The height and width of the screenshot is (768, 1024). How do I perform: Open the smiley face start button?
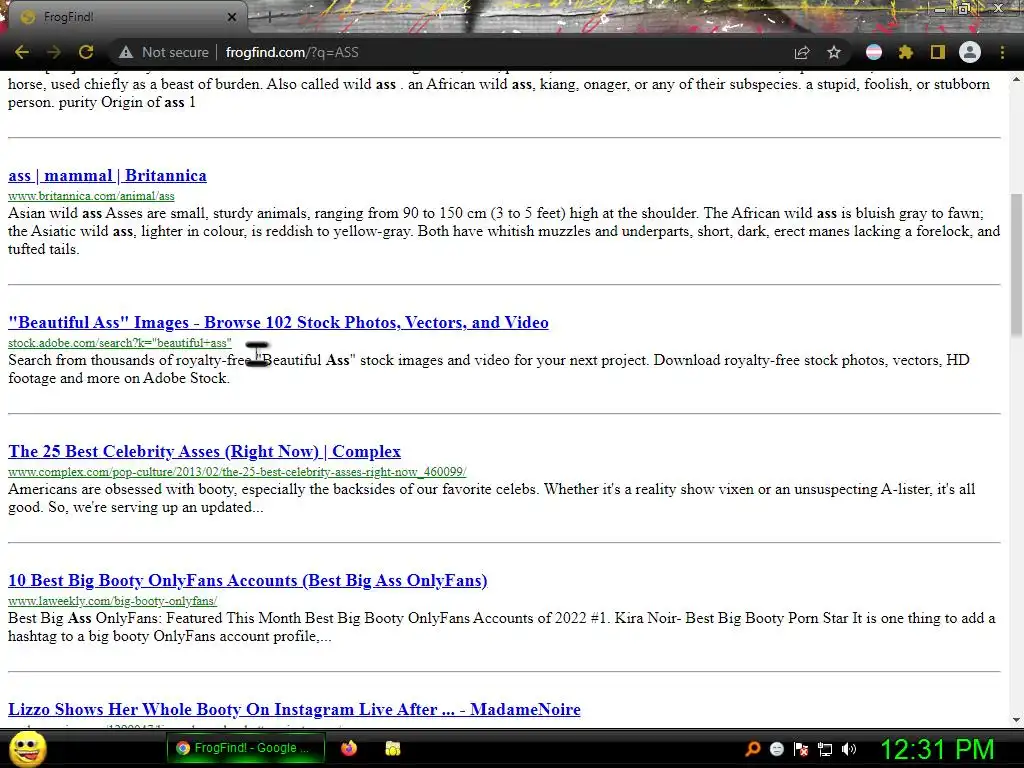coord(27,748)
